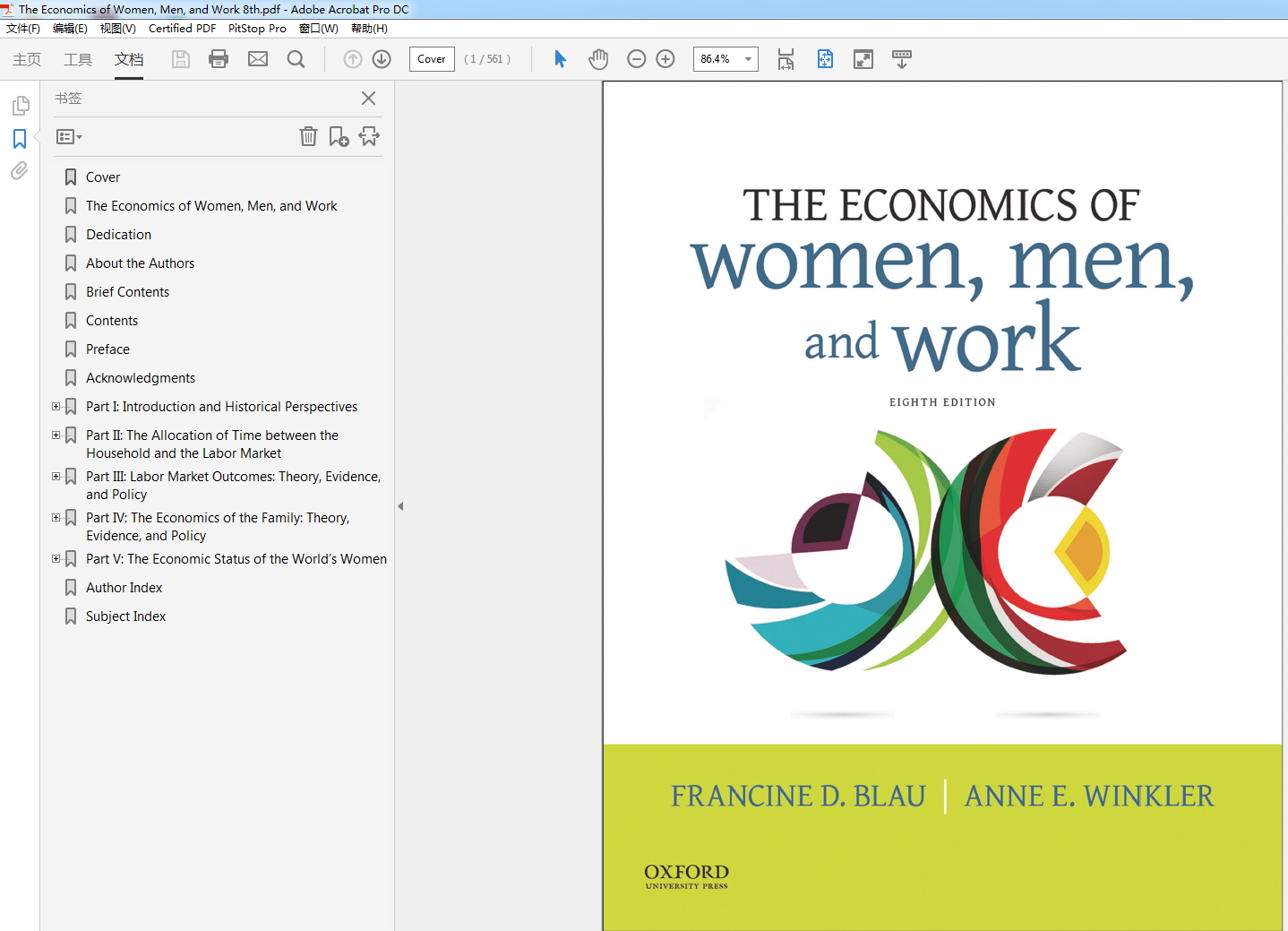Jump to Brief Contents bookmark

pos(128,292)
